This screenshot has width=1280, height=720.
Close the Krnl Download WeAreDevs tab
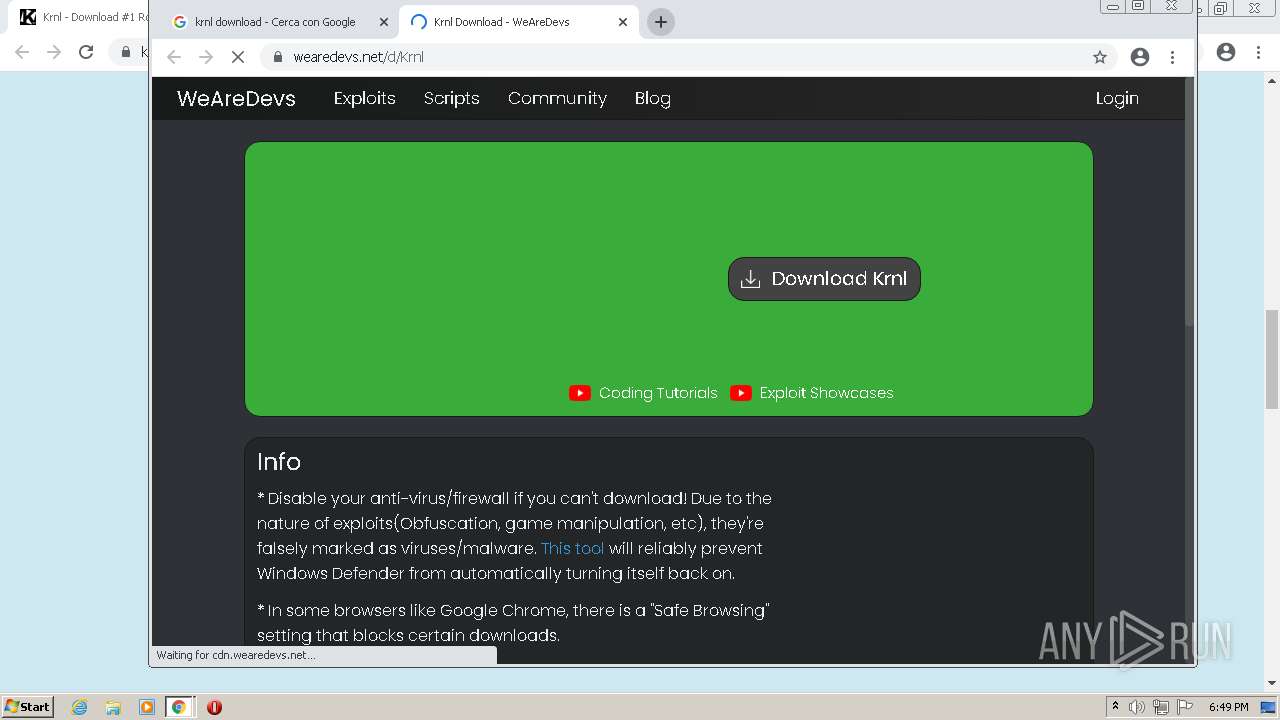click(622, 22)
